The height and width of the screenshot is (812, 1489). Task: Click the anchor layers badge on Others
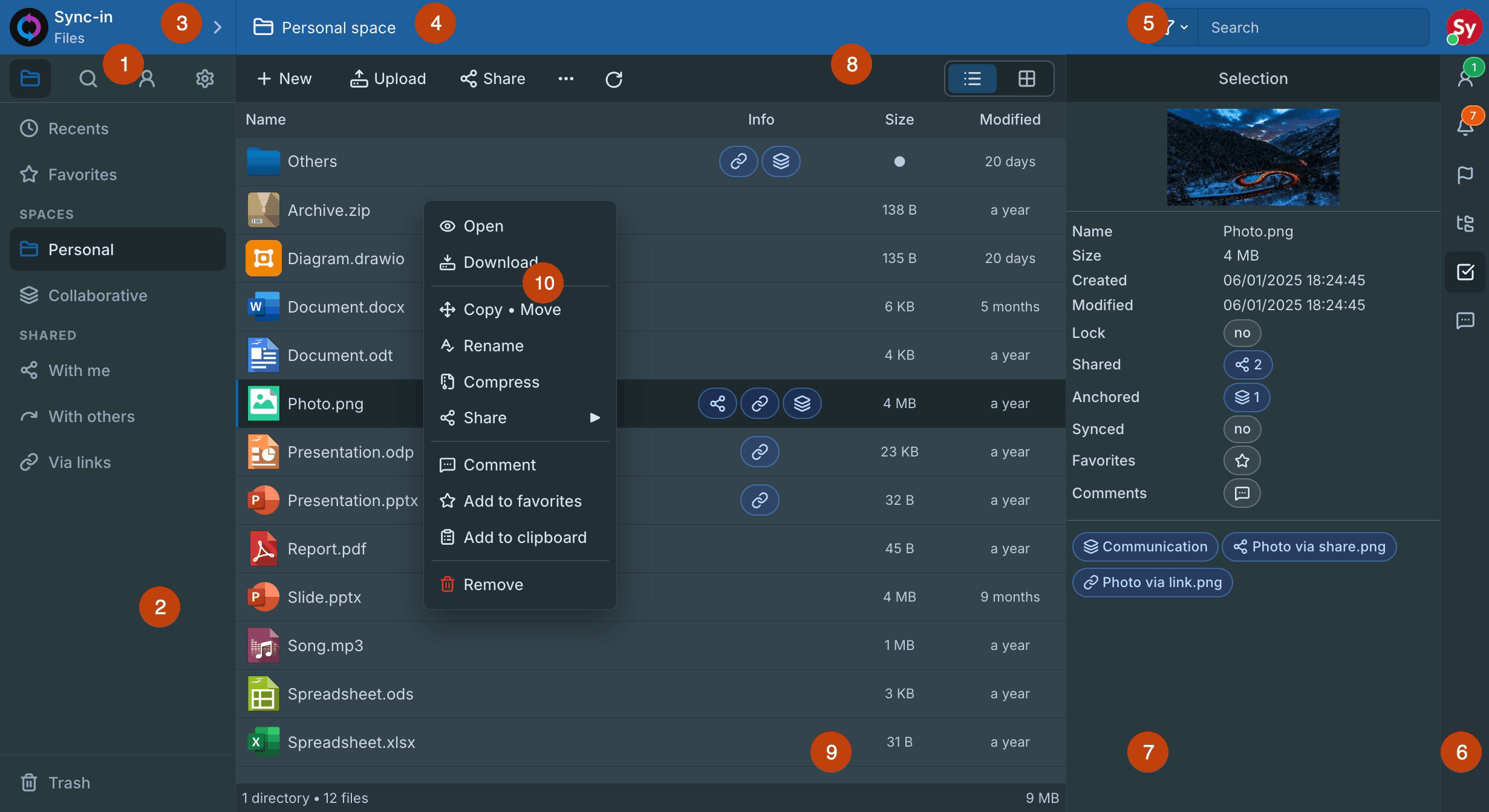click(781, 161)
